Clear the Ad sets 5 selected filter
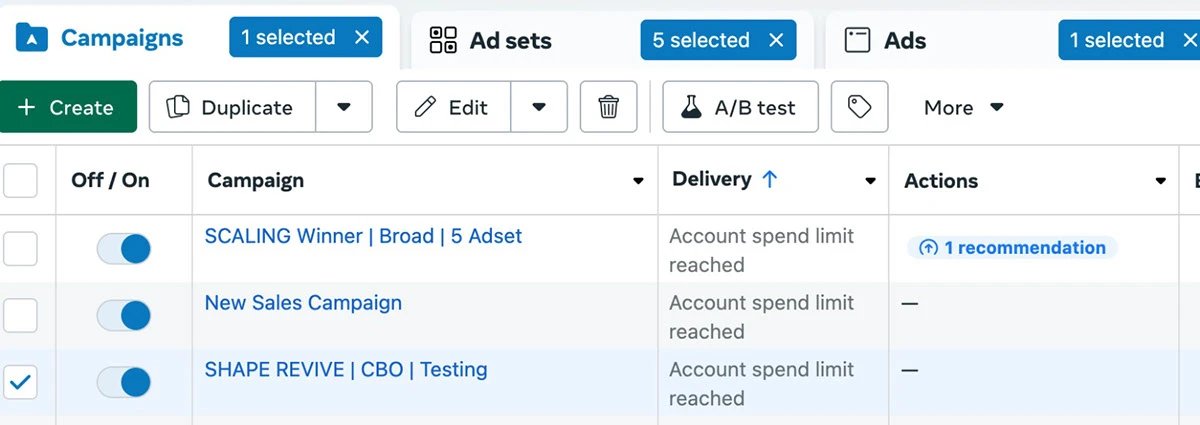Screen dimensions: 1200x425 (x=775, y=40)
